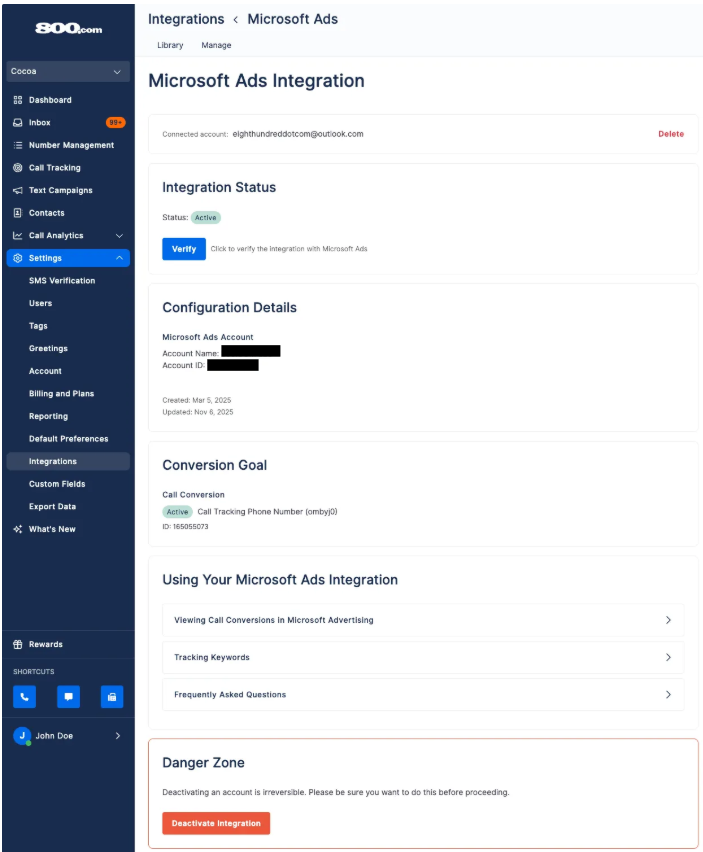Click the Contacts book icon

coord(18,213)
